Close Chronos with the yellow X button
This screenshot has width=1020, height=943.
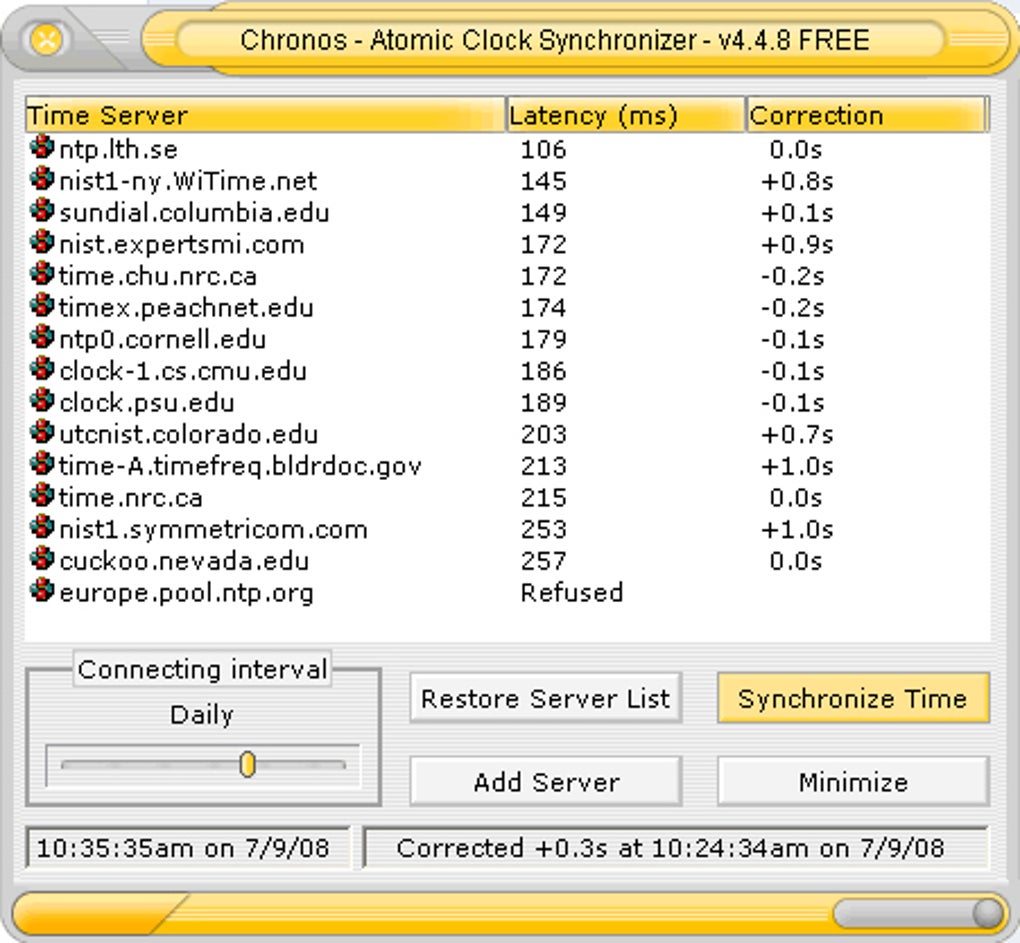point(46,40)
